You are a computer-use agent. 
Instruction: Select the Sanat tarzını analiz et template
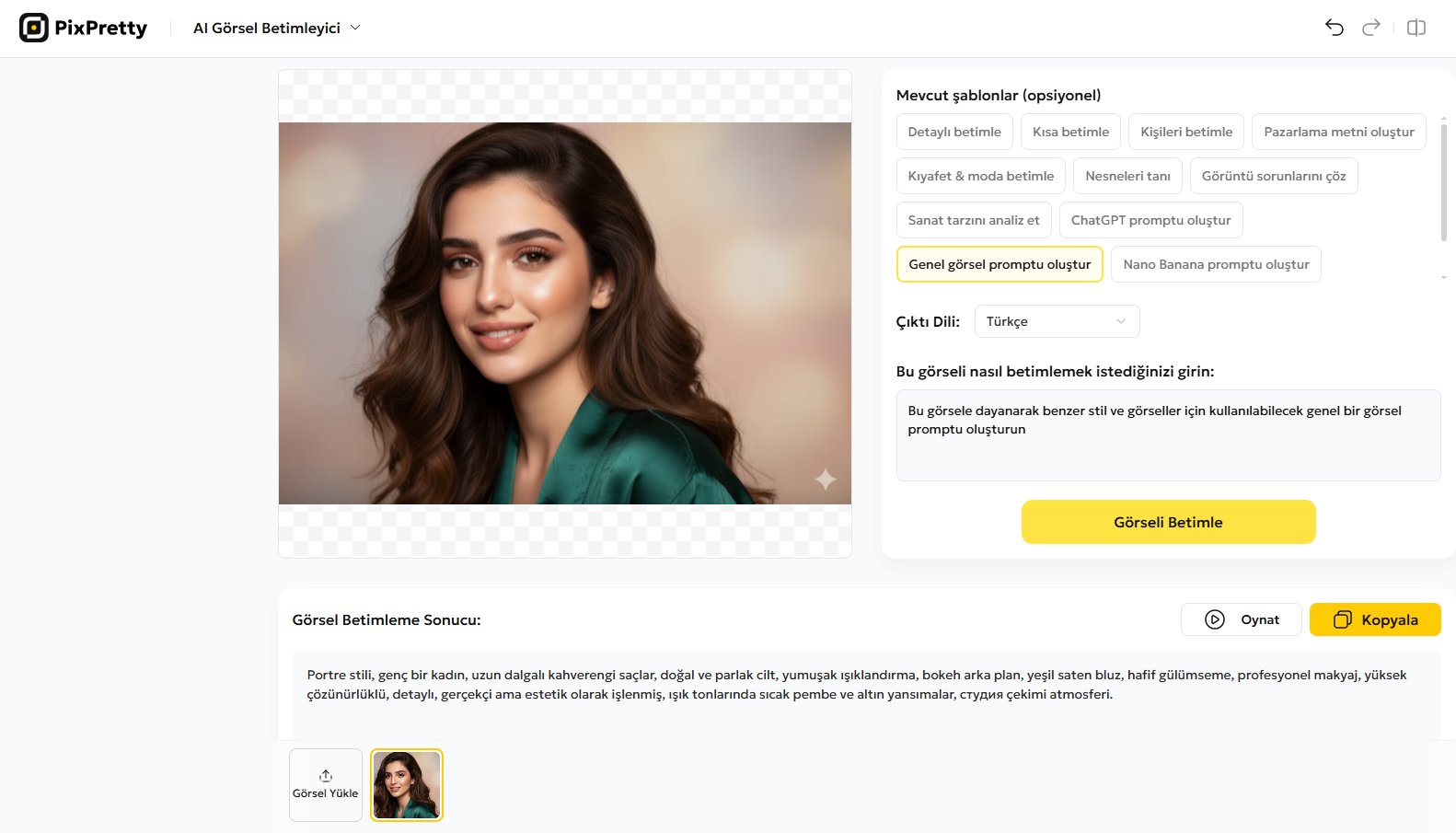coord(973,219)
